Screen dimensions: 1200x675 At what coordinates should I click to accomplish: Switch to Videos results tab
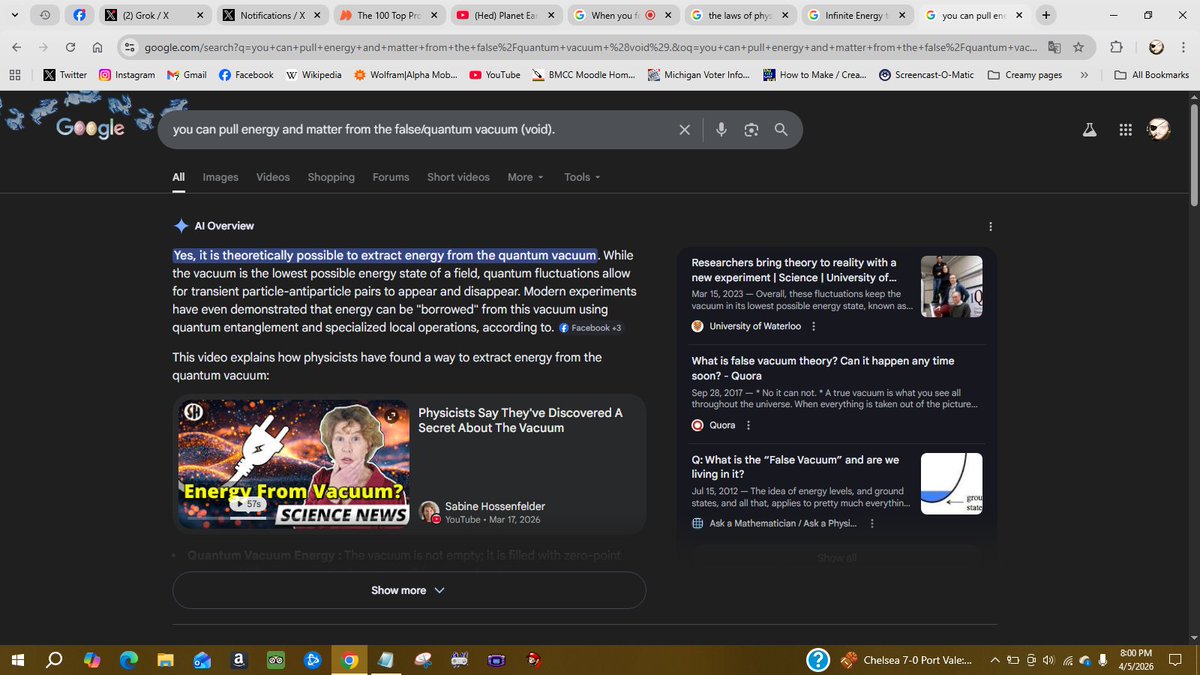(273, 177)
